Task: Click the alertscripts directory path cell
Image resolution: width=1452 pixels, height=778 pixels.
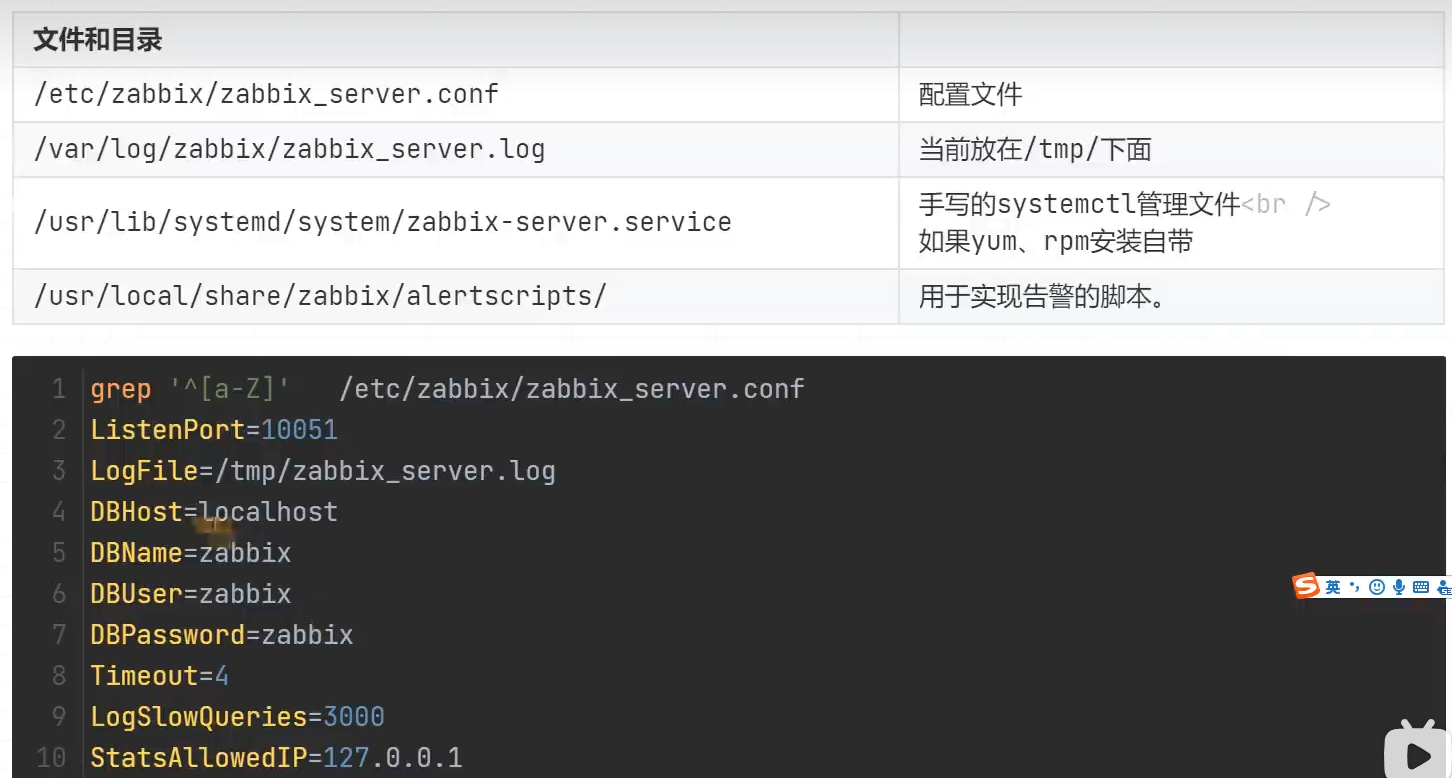Action: (x=455, y=296)
